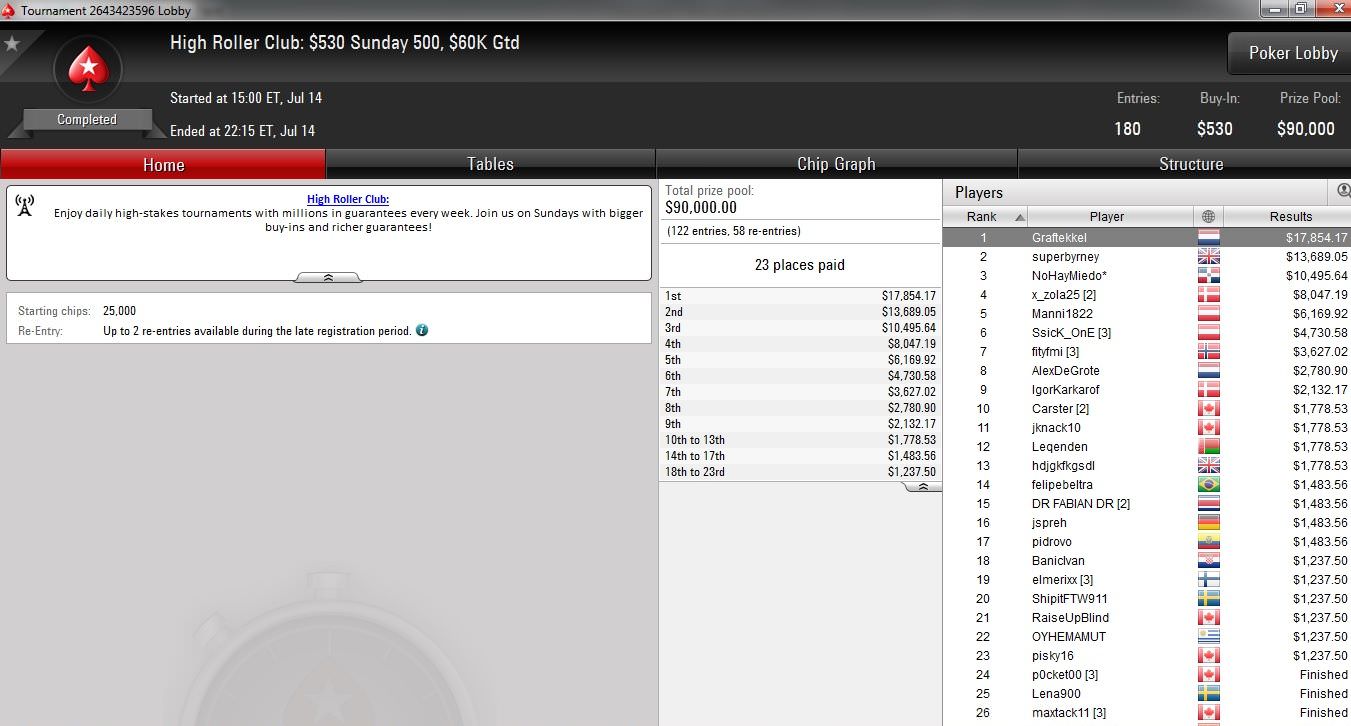Open the Structure tab
The height and width of the screenshot is (726, 1351).
1190,164
